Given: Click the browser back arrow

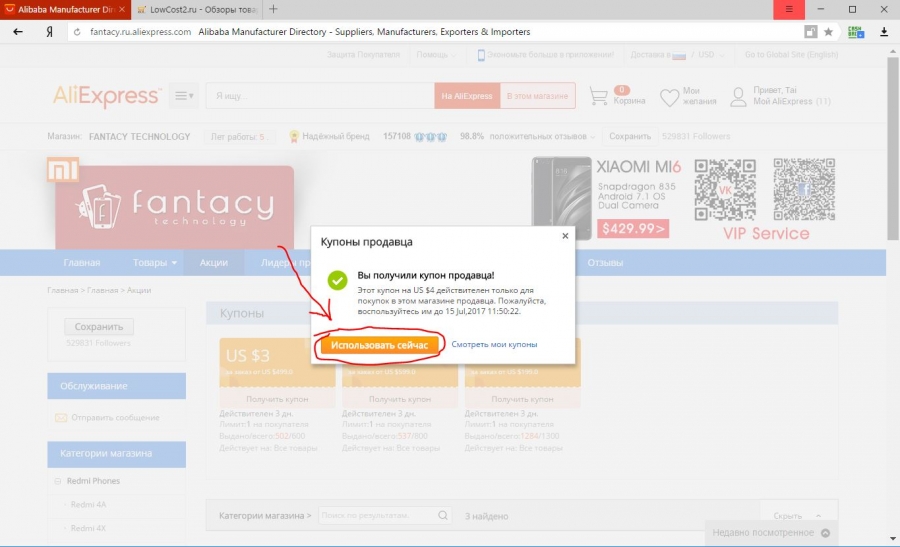Looking at the screenshot, I should point(18,32).
